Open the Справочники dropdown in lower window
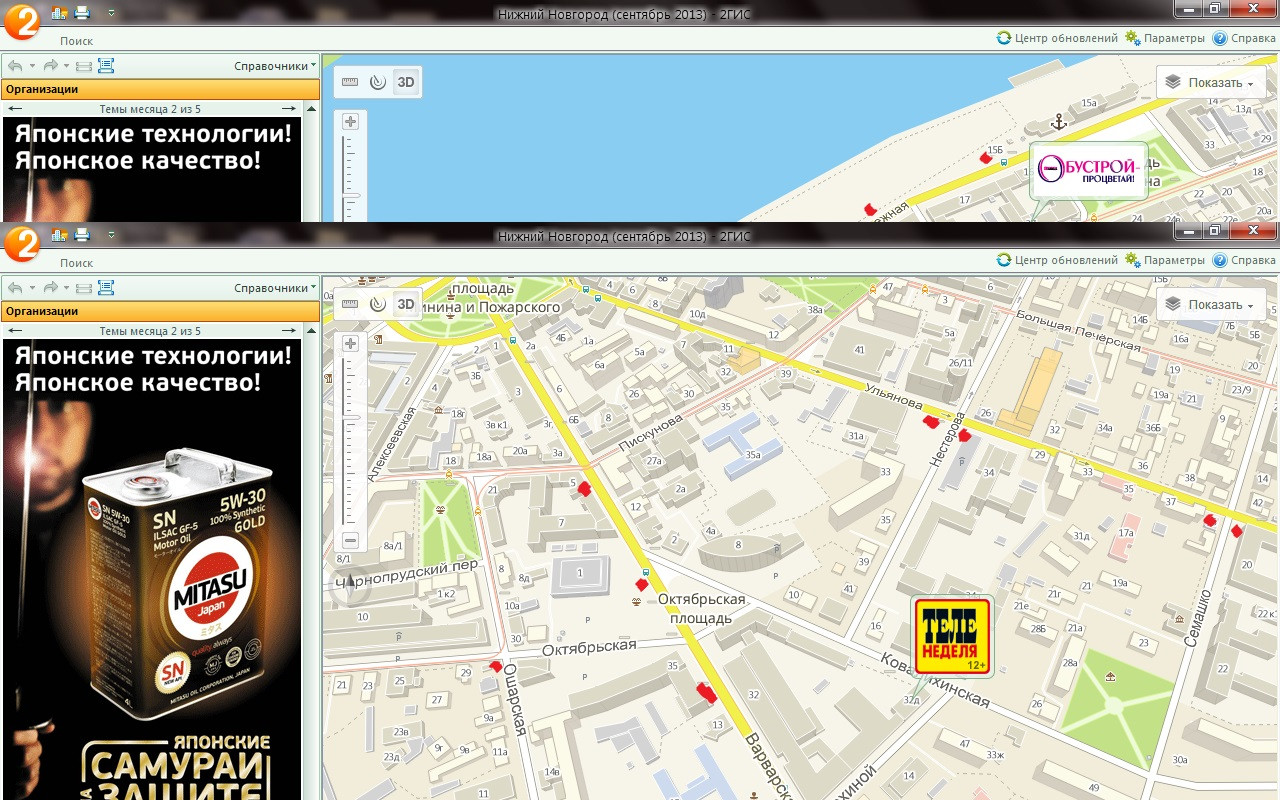The height and width of the screenshot is (800, 1280). pos(275,288)
